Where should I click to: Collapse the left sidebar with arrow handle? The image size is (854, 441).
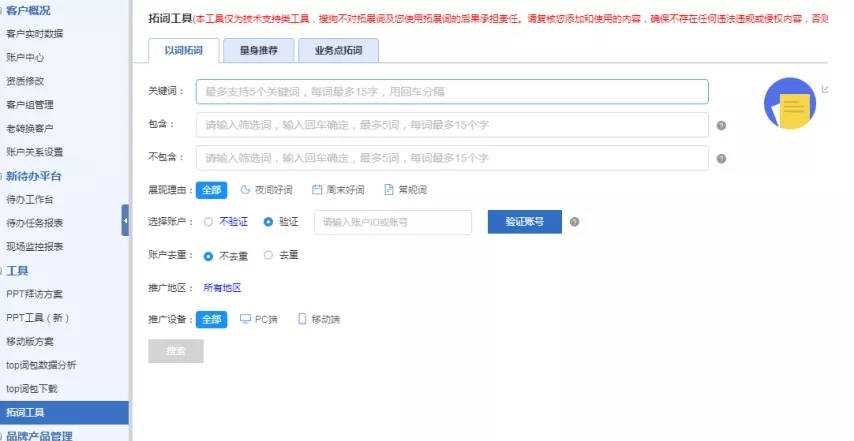click(x=126, y=220)
